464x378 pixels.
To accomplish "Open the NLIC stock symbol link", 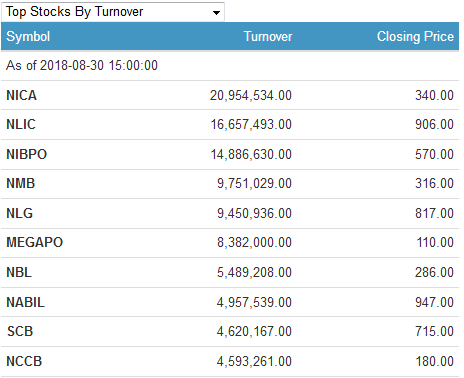I will click(x=21, y=124).
